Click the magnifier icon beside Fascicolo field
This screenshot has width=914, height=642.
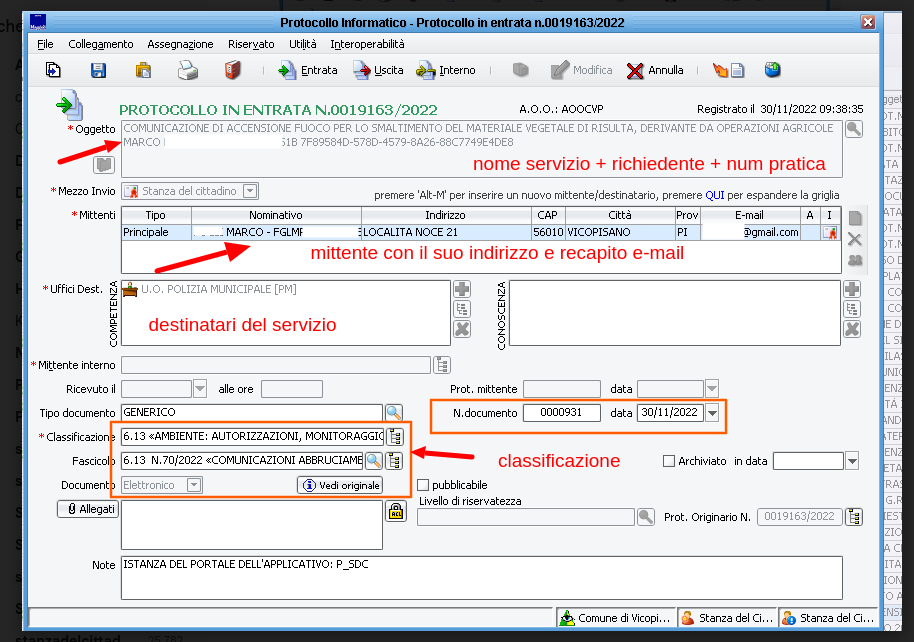click(373, 460)
